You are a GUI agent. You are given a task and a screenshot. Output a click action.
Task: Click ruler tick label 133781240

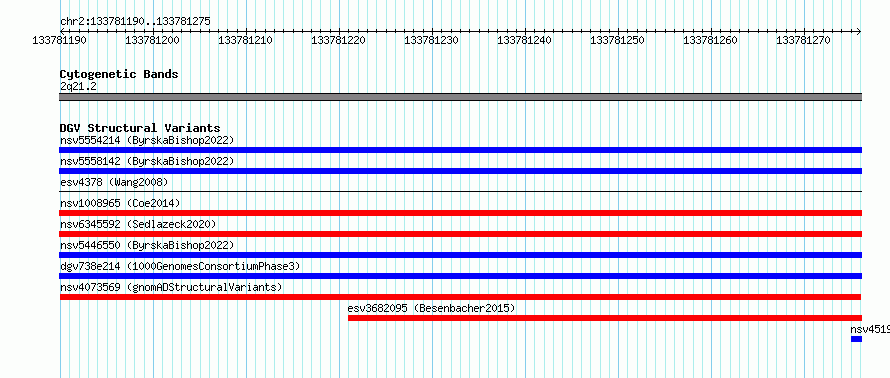[x=524, y=41]
